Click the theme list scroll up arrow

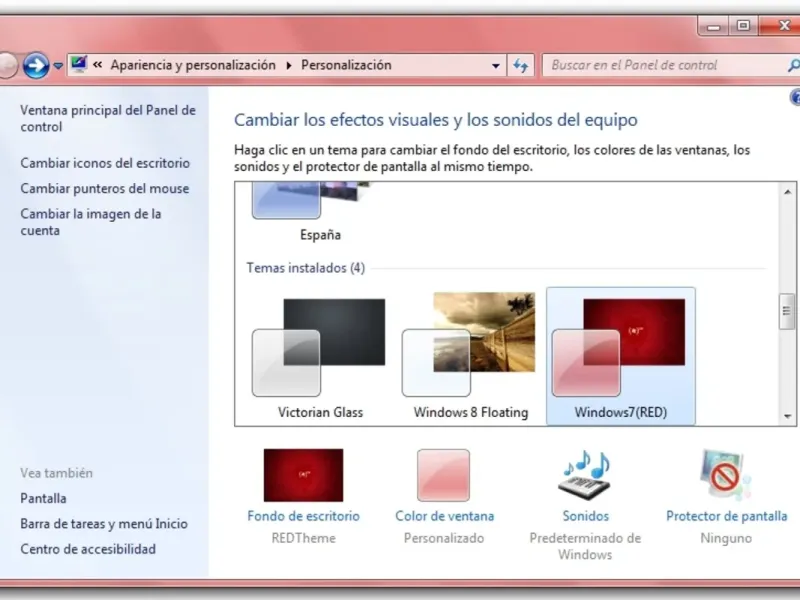click(787, 192)
